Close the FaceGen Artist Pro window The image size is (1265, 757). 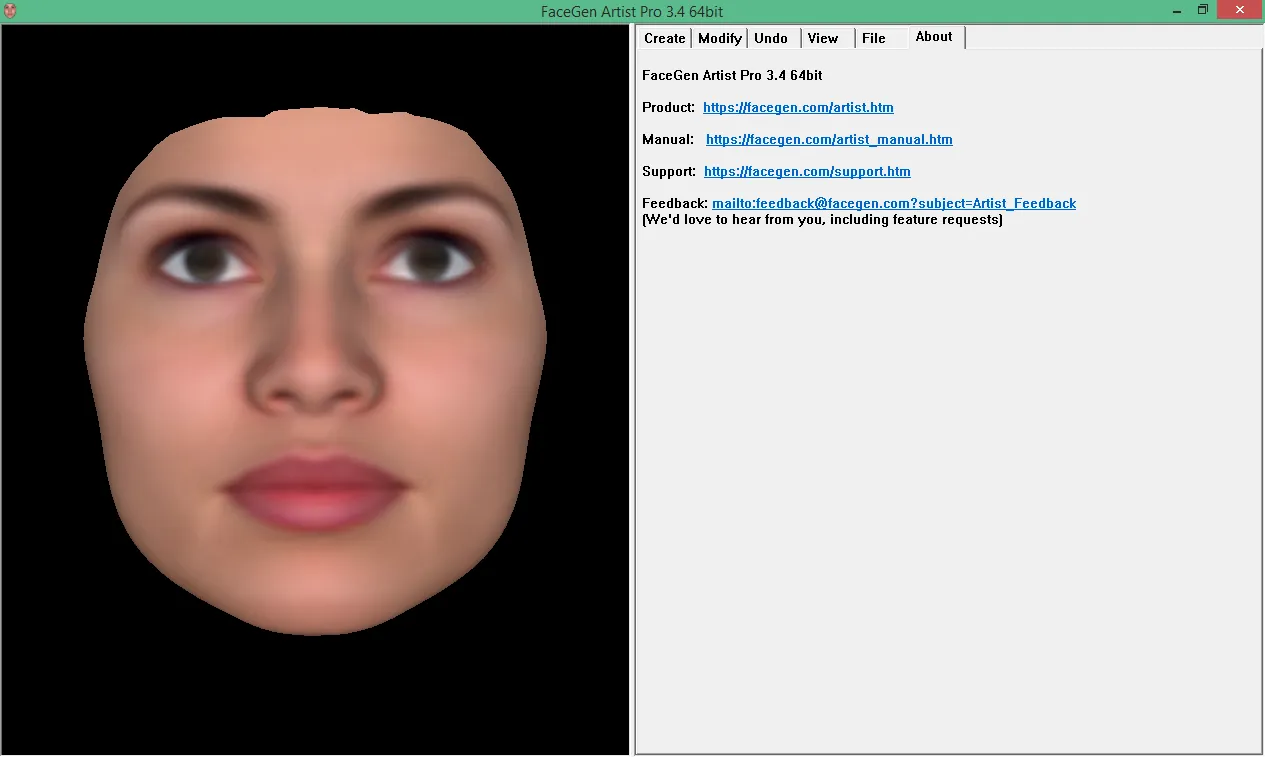pyautogui.click(x=1240, y=10)
